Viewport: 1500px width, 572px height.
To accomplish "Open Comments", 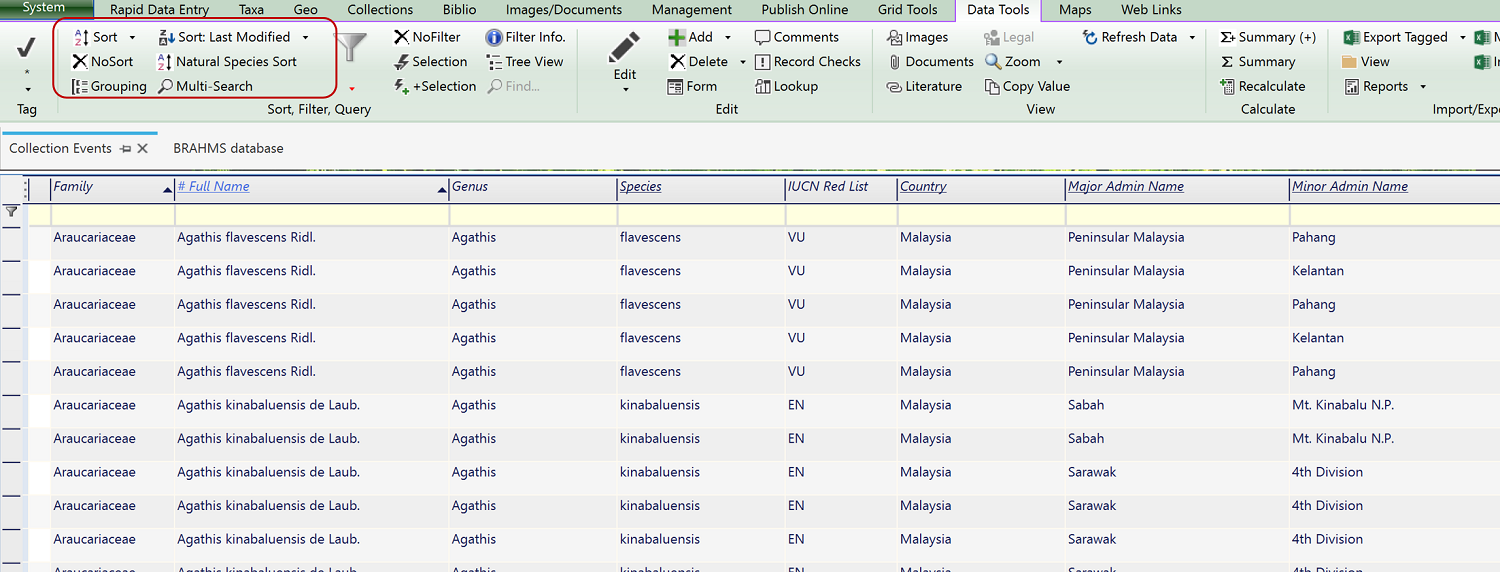I will (x=797, y=37).
